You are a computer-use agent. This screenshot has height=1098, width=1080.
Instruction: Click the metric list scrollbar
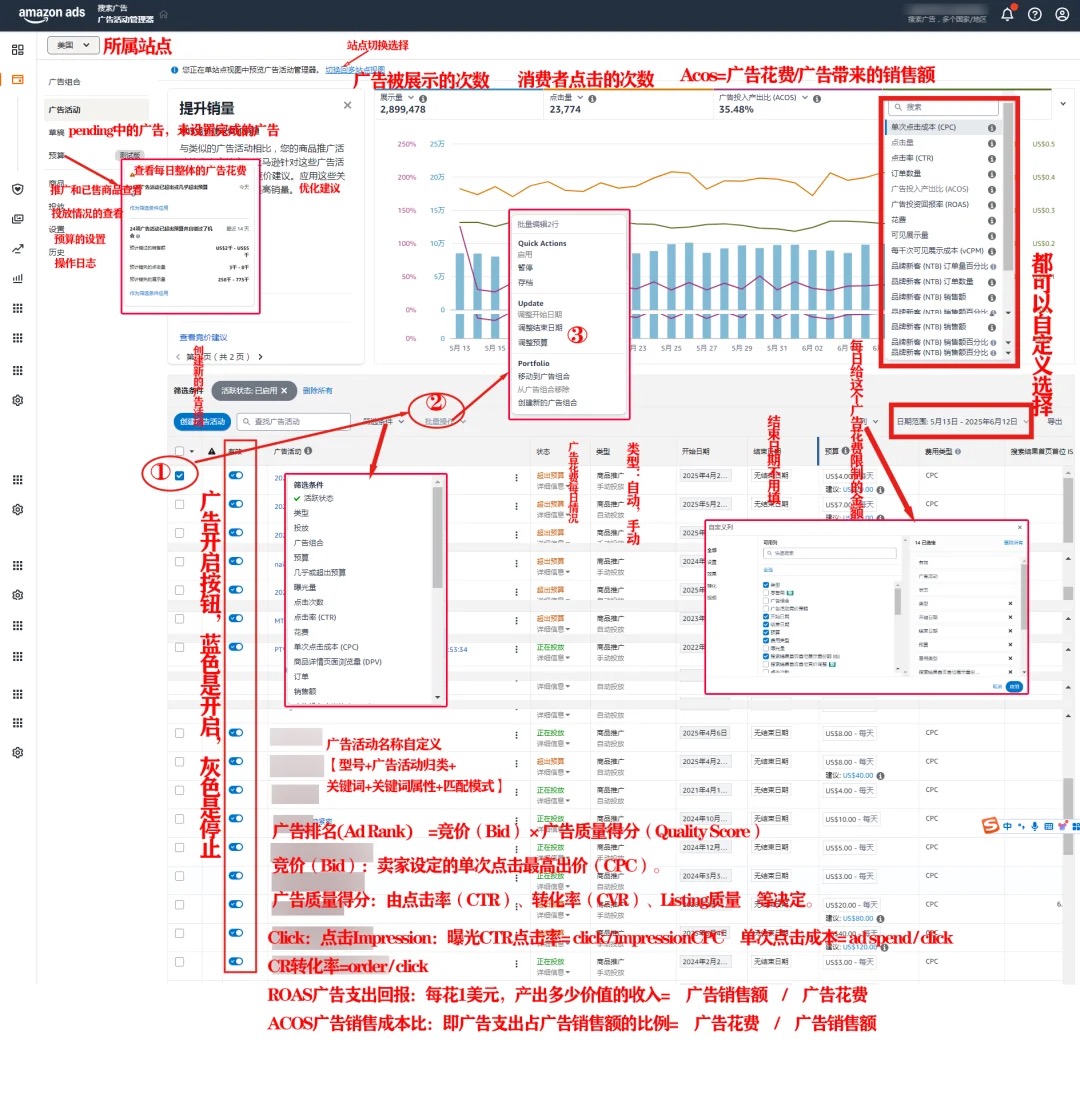point(1008,186)
